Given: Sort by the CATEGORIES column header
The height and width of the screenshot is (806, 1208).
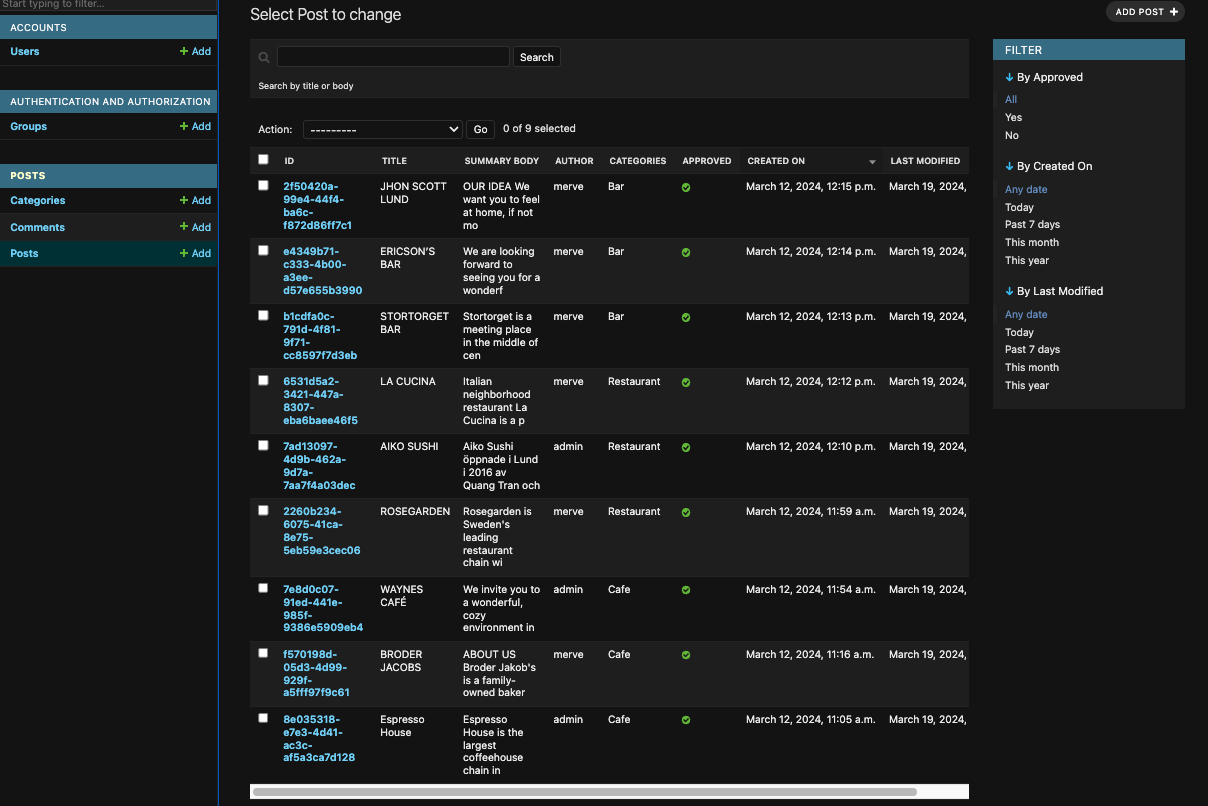Looking at the screenshot, I should pos(638,161).
